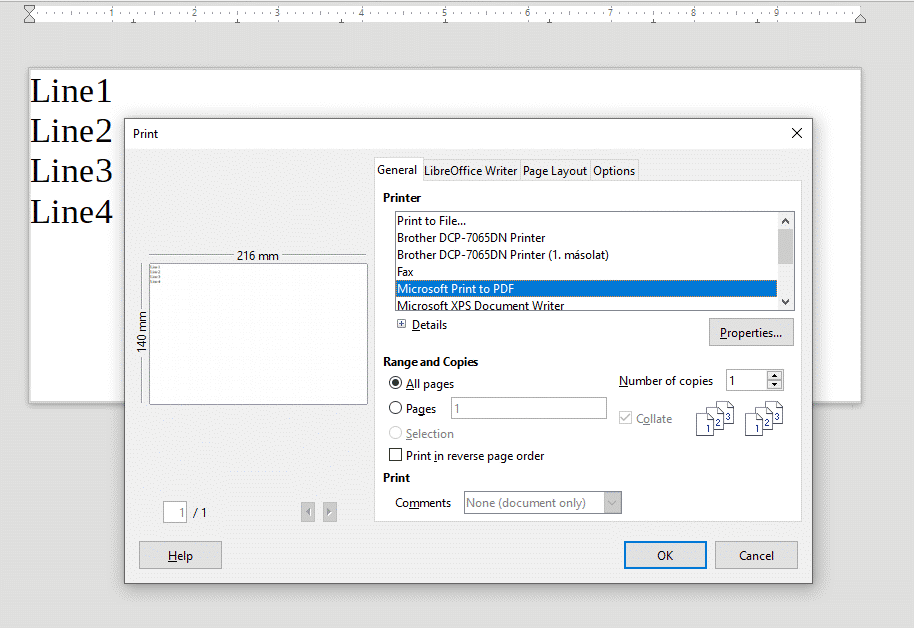Switch to the General tab

[396, 170]
